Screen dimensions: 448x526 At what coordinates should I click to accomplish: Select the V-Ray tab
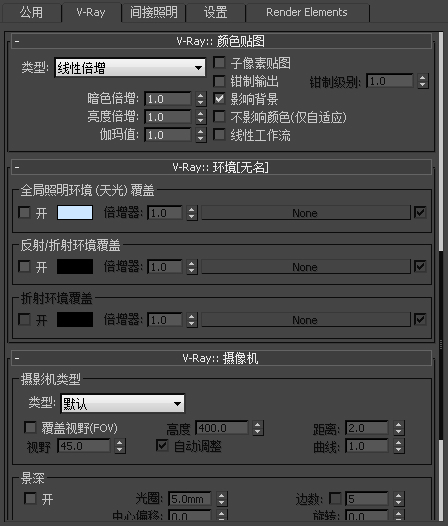(91, 13)
